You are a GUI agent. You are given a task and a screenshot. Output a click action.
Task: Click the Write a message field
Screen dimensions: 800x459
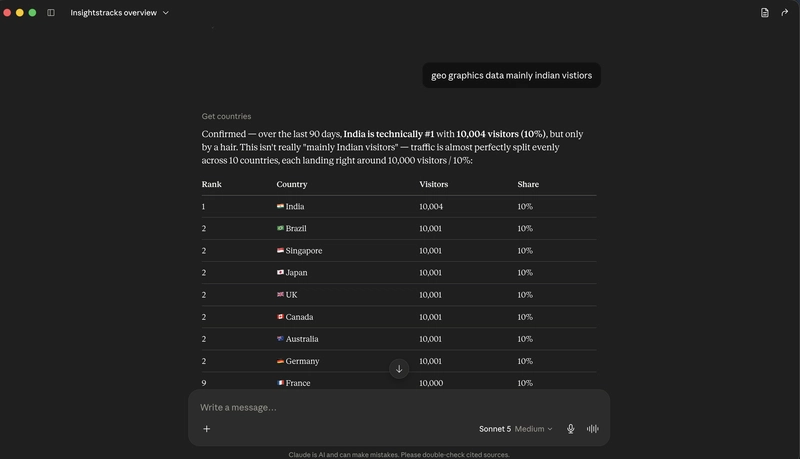(x=398, y=407)
